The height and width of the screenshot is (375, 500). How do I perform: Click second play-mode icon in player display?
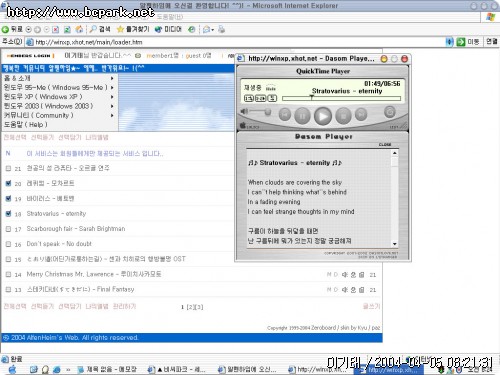[260, 98]
